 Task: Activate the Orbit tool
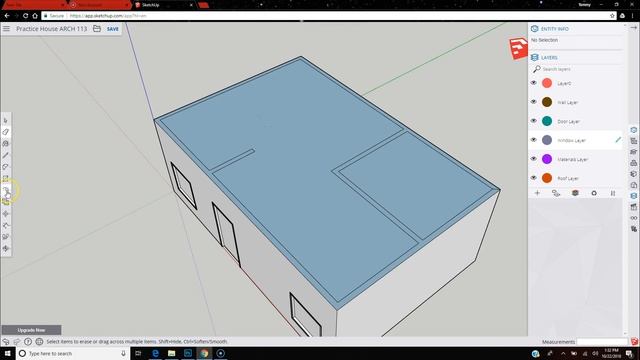pos(6,248)
